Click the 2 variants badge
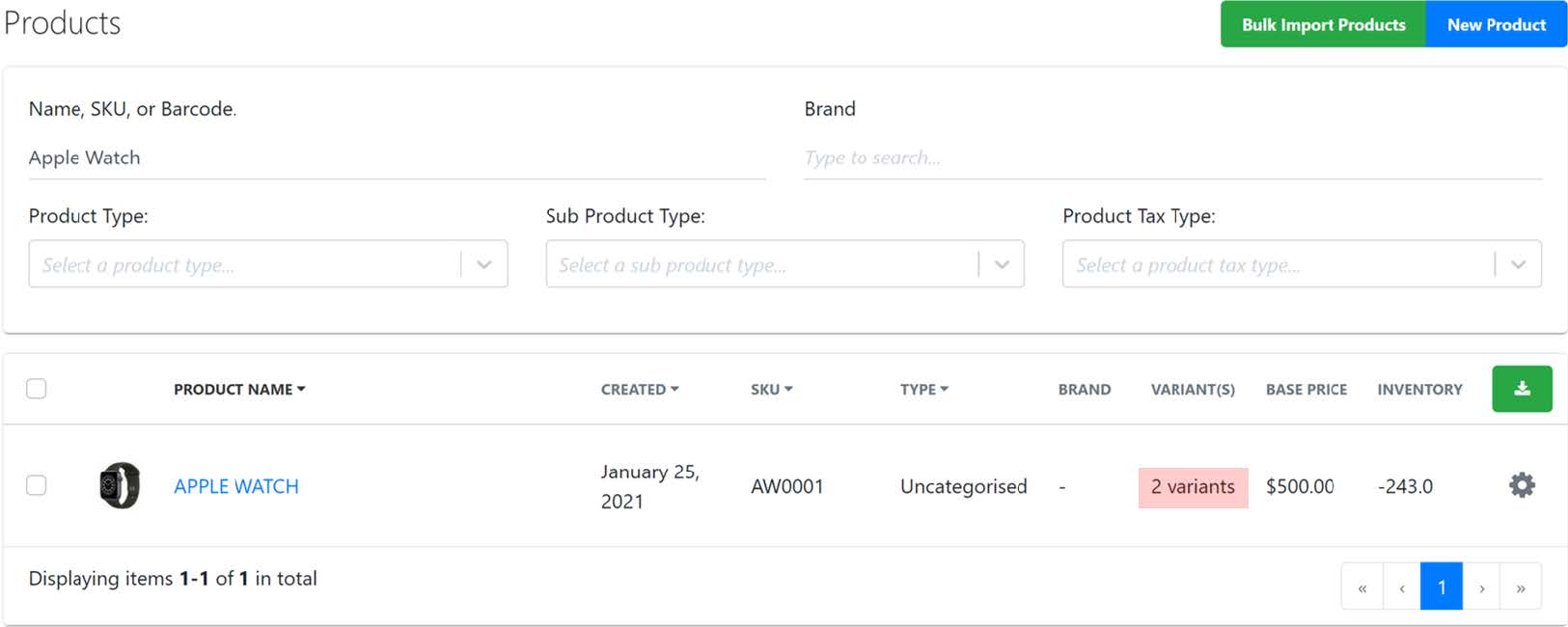This screenshot has height=627, width=1568. 1193,487
